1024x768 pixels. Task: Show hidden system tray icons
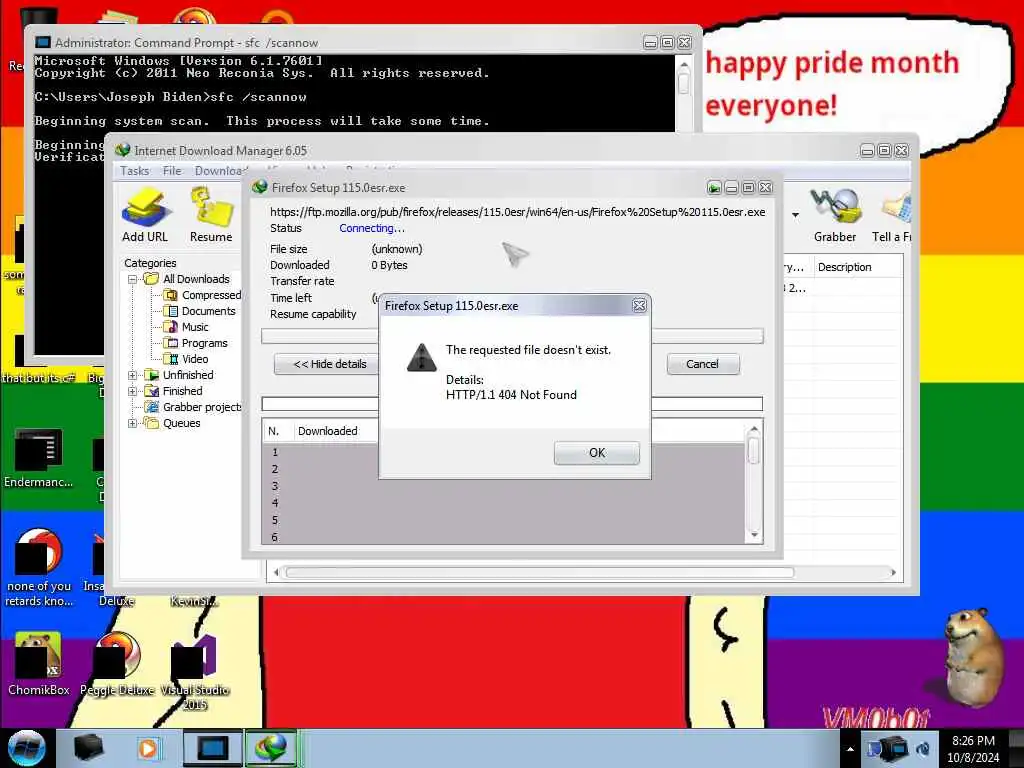pos(850,749)
